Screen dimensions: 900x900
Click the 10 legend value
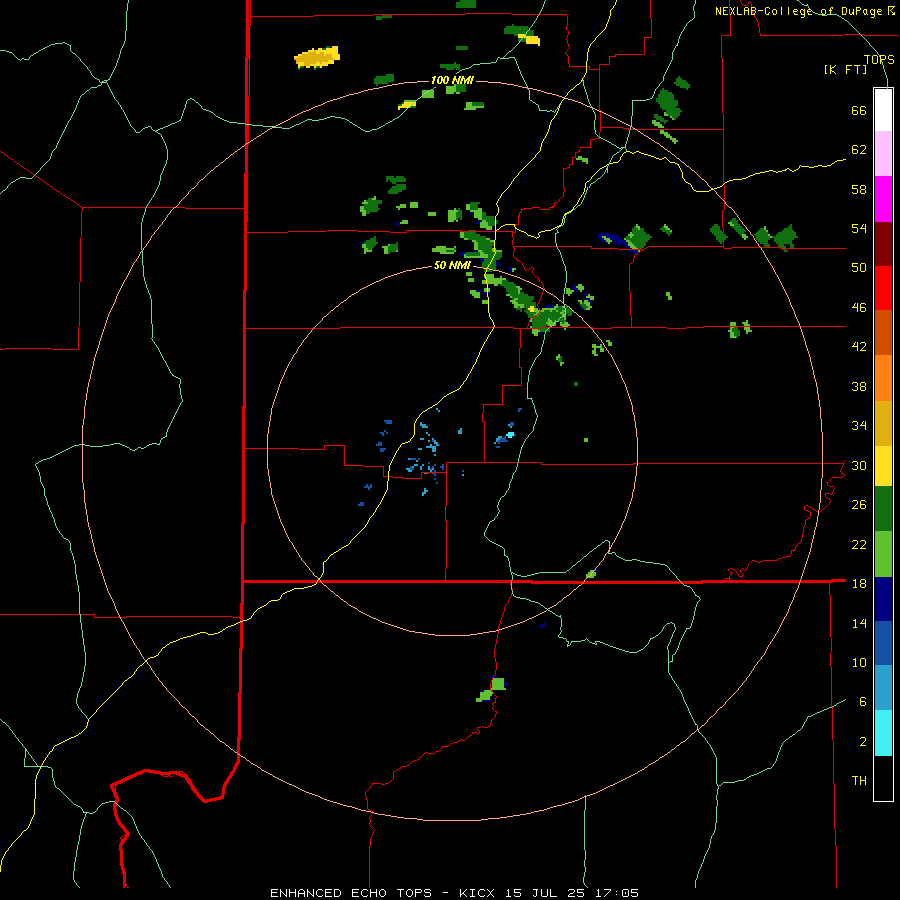tap(859, 662)
